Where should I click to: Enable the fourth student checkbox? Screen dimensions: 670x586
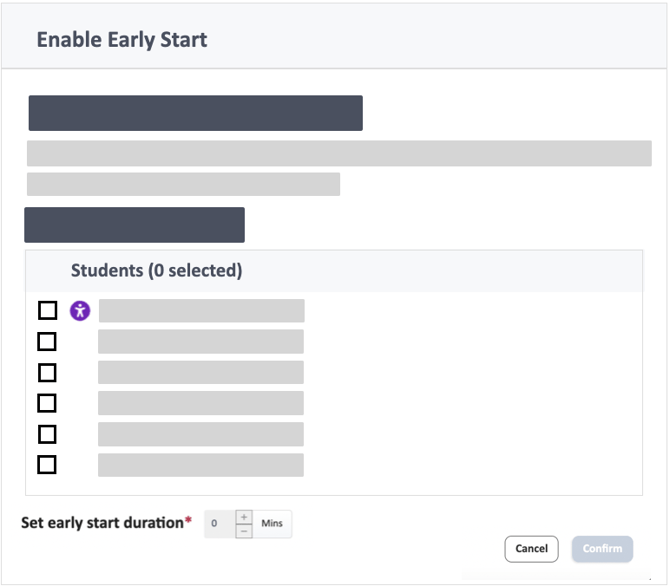click(47, 403)
